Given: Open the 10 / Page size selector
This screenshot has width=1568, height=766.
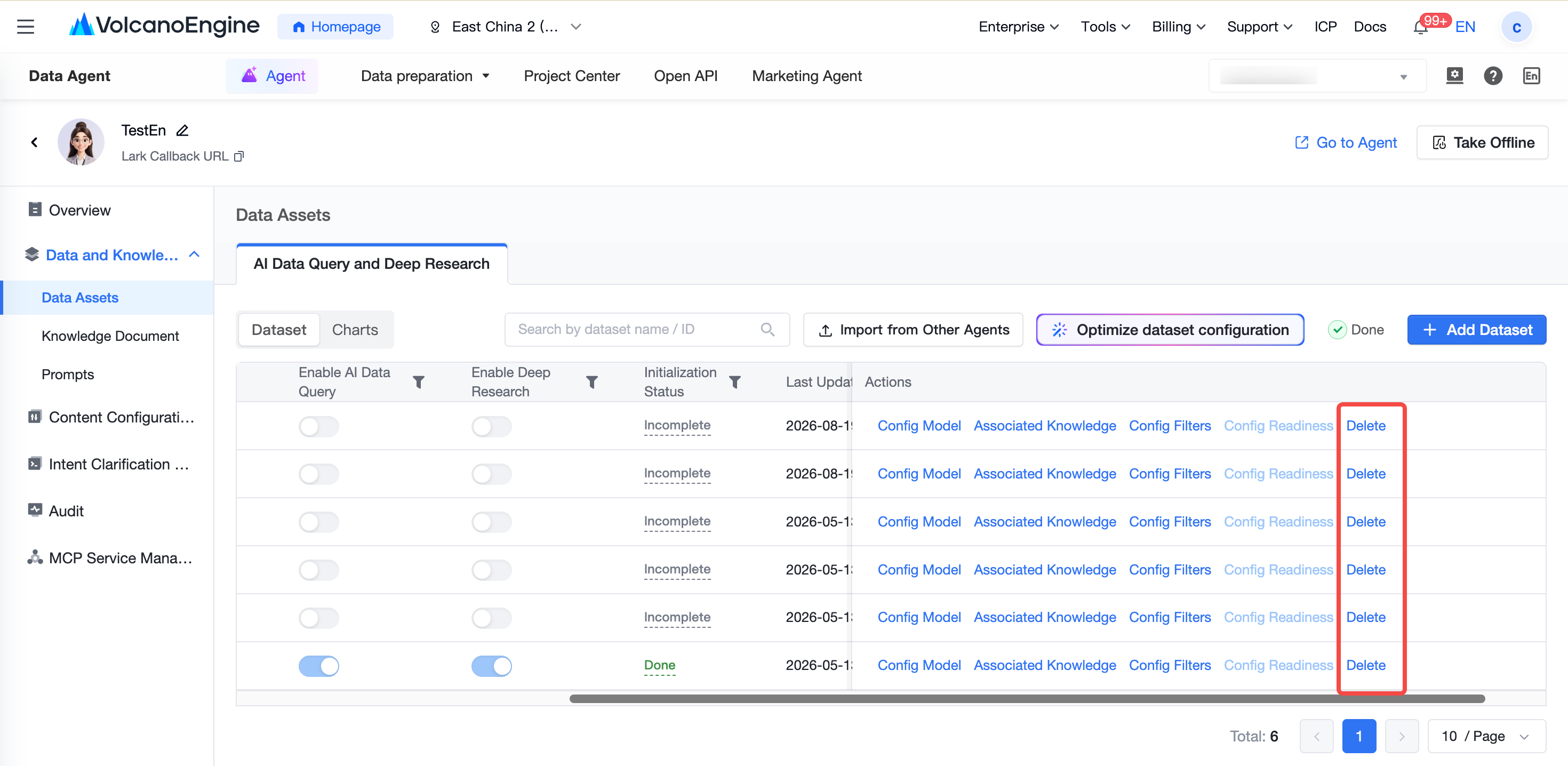Looking at the screenshot, I should (1486, 736).
